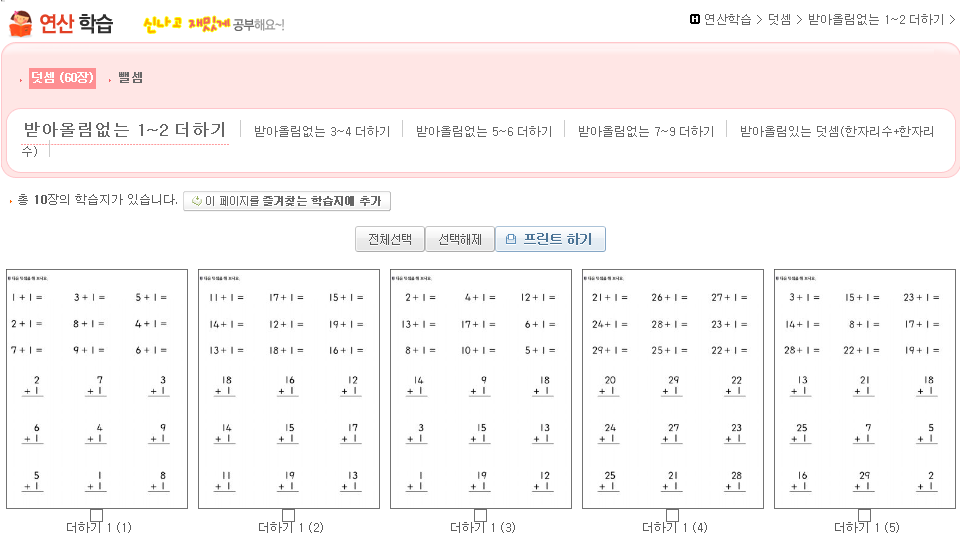Open the 더하기 1 (3) worksheet thumbnail
This screenshot has height=535, width=960.
click(480, 388)
